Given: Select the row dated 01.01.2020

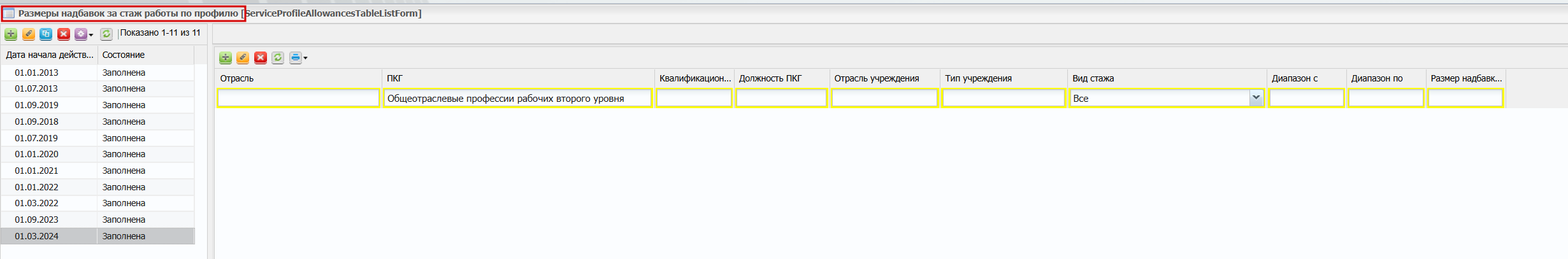Looking at the screenshot, I should tap(97, 154).
